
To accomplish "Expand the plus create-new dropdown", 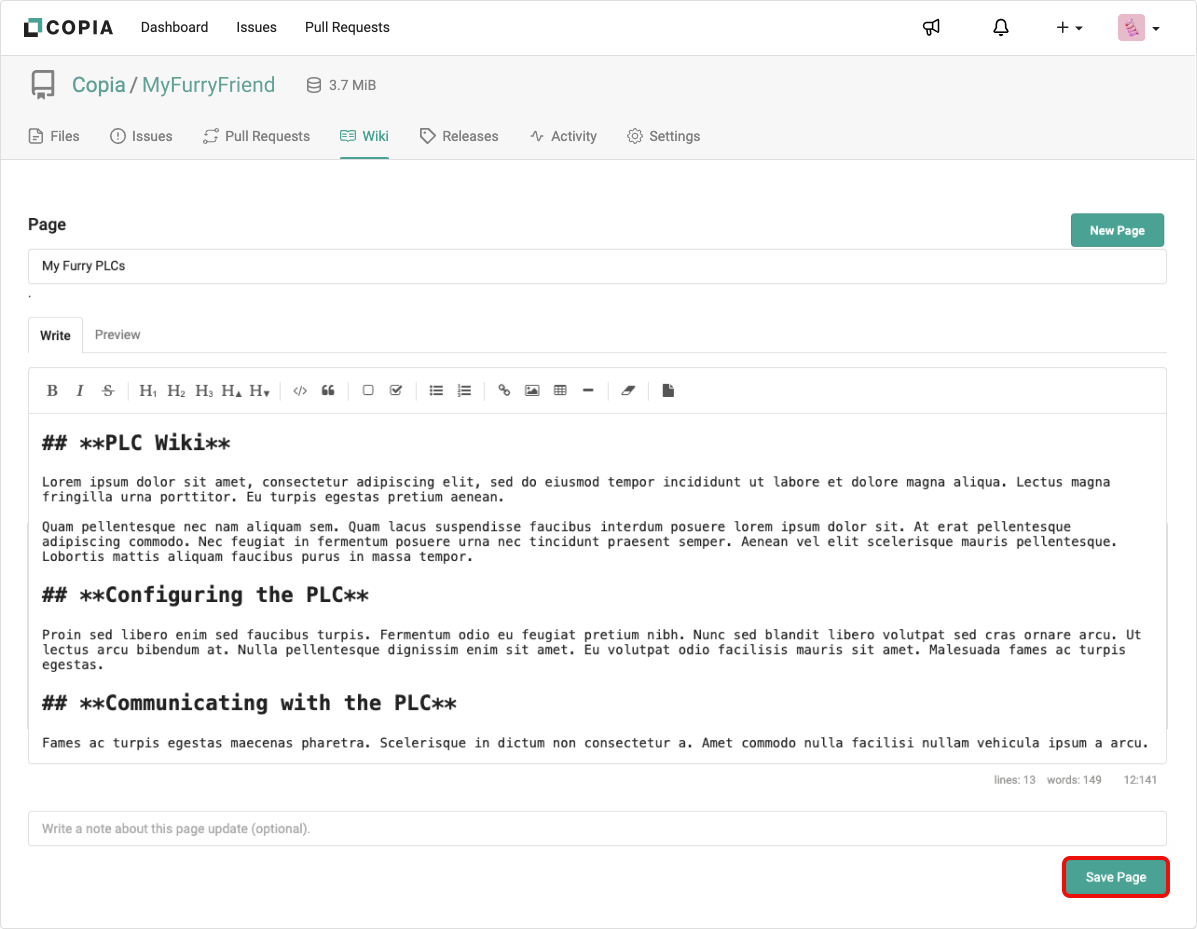I will 1069,28.
